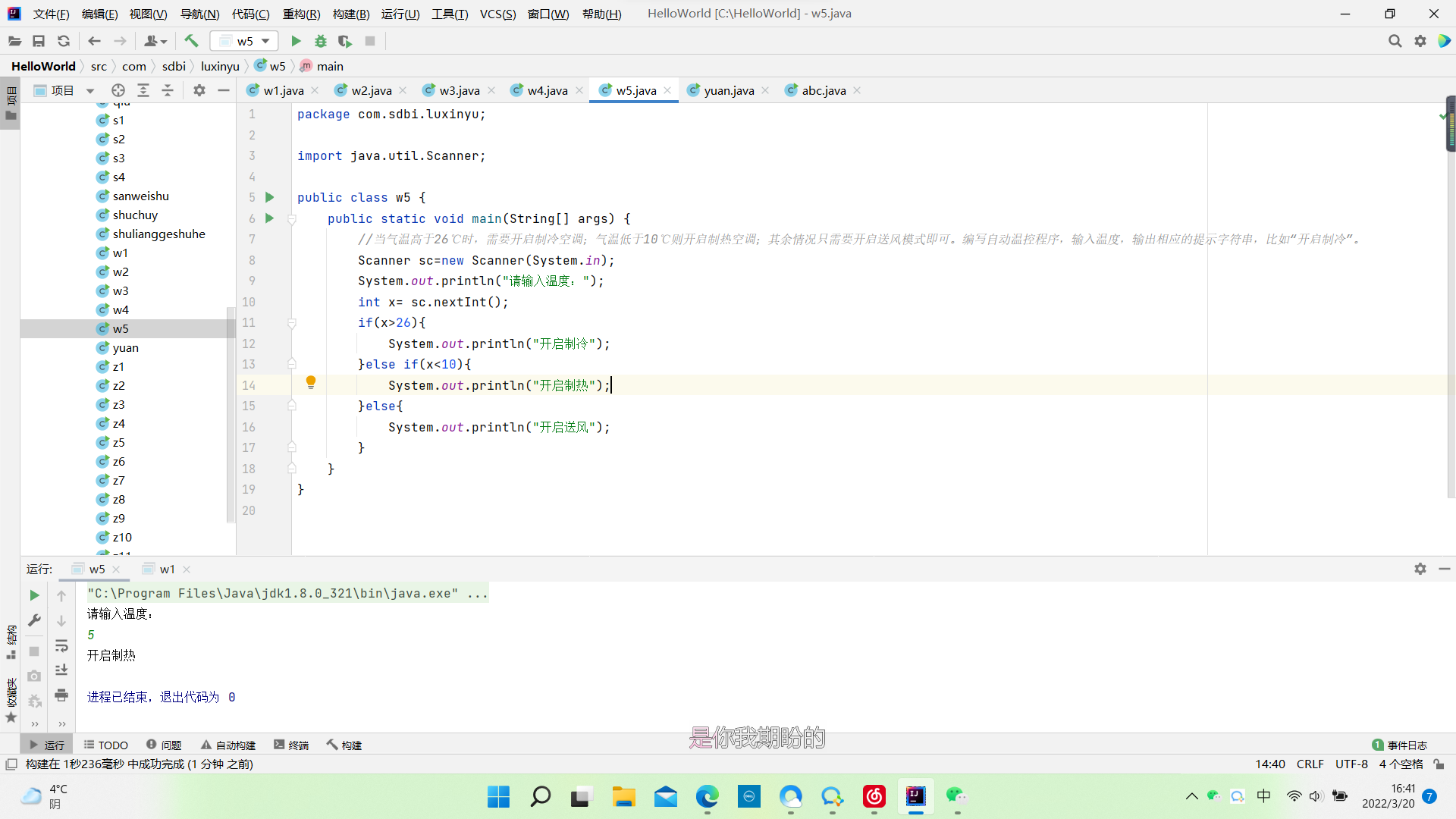Click the Build project hammer icon

tap(191, 41)
